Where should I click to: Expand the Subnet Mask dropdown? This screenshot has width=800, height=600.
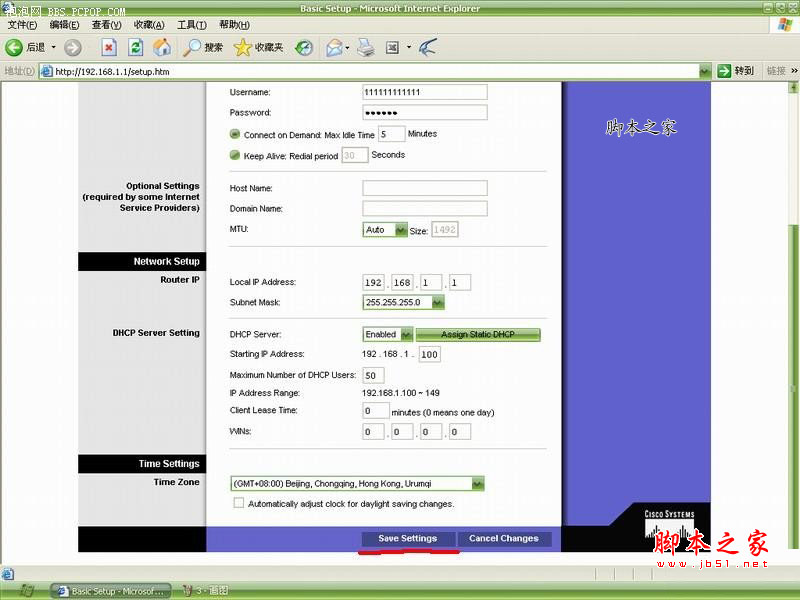click(403, 302)
